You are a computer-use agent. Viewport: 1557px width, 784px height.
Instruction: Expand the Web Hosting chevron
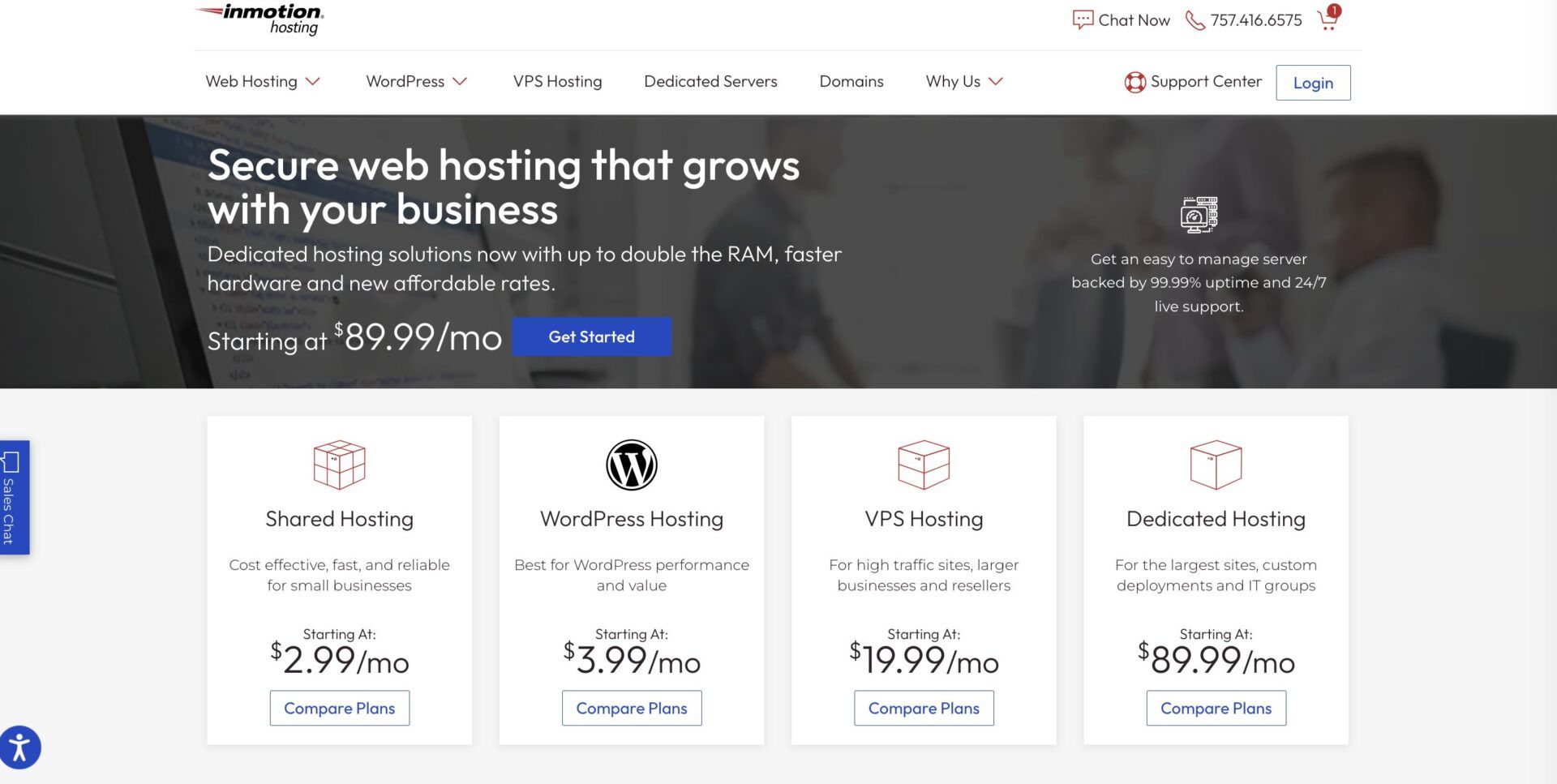[313, 82]
